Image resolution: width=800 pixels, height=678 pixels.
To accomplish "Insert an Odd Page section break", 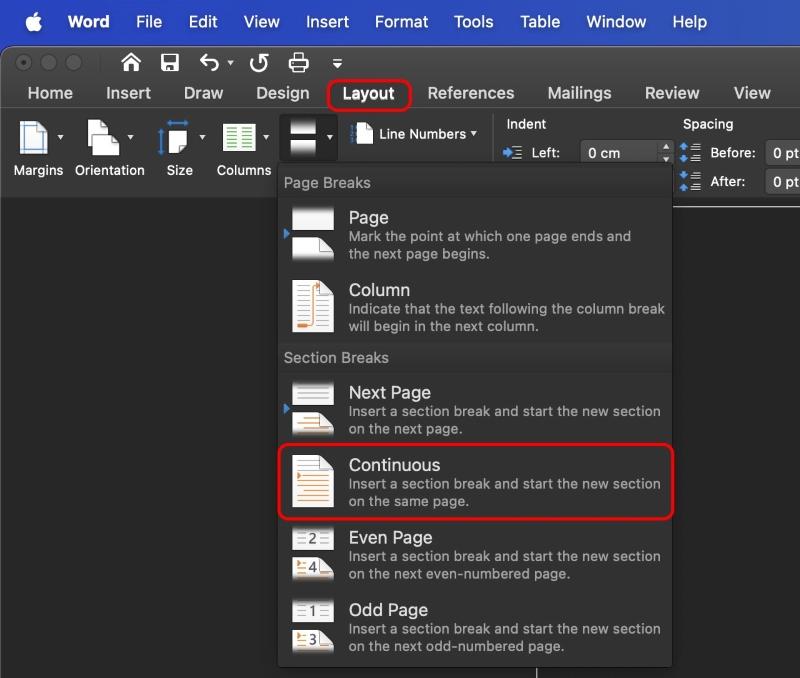I will (x=476, y=627).
